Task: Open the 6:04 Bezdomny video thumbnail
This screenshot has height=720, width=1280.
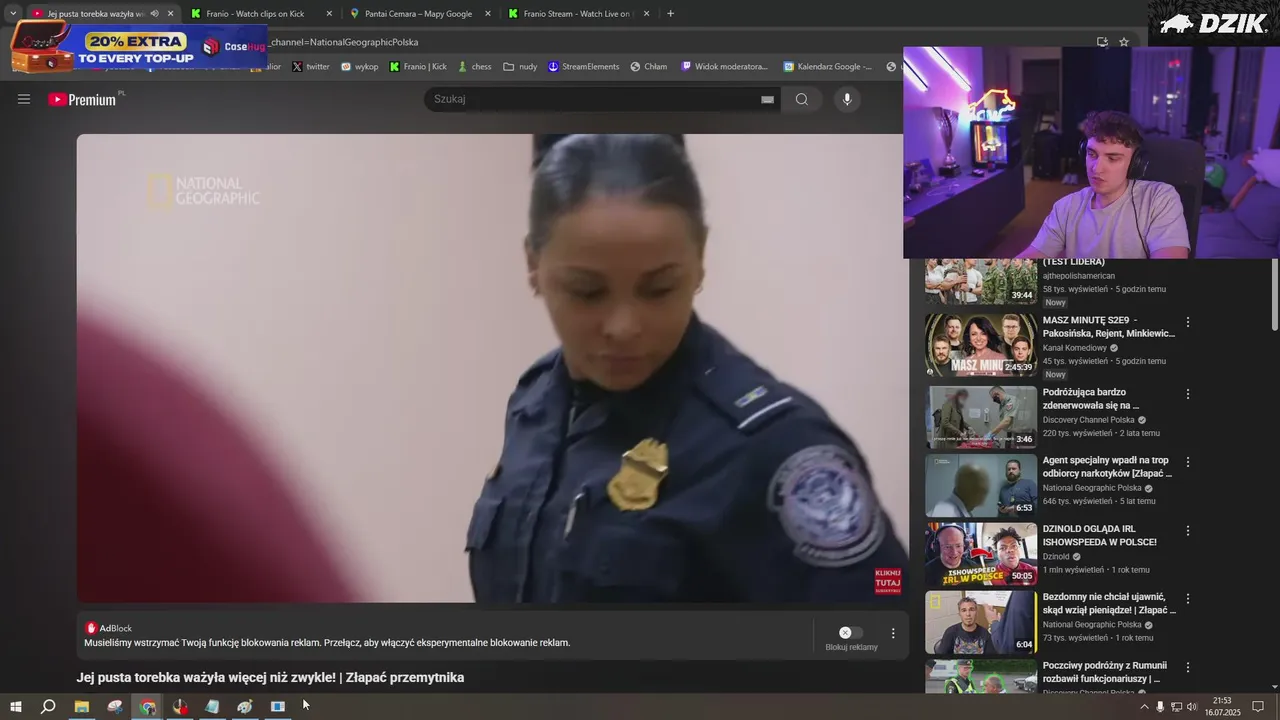Action: (981, 621)
